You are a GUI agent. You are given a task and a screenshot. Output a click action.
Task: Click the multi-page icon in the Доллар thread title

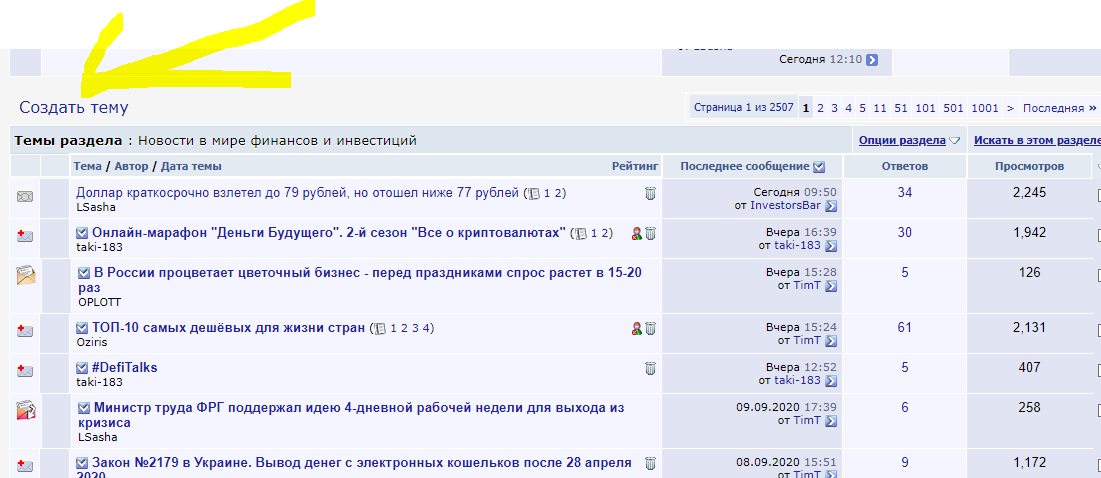533,193
